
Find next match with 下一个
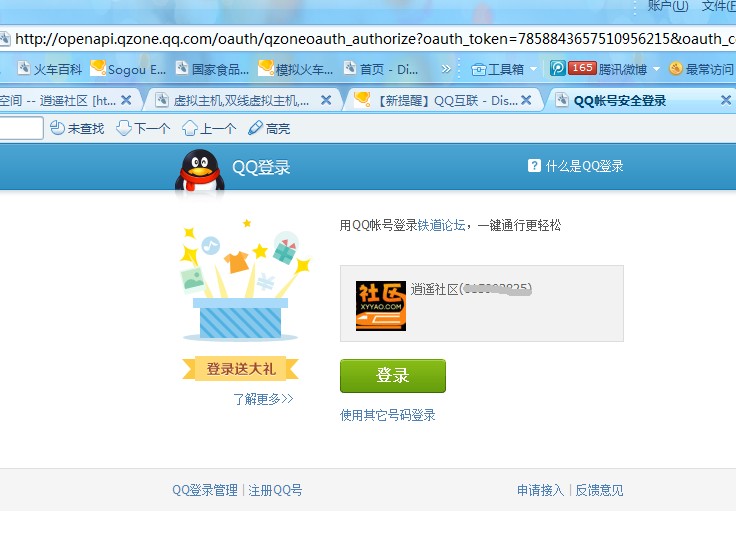coord(143,128)
